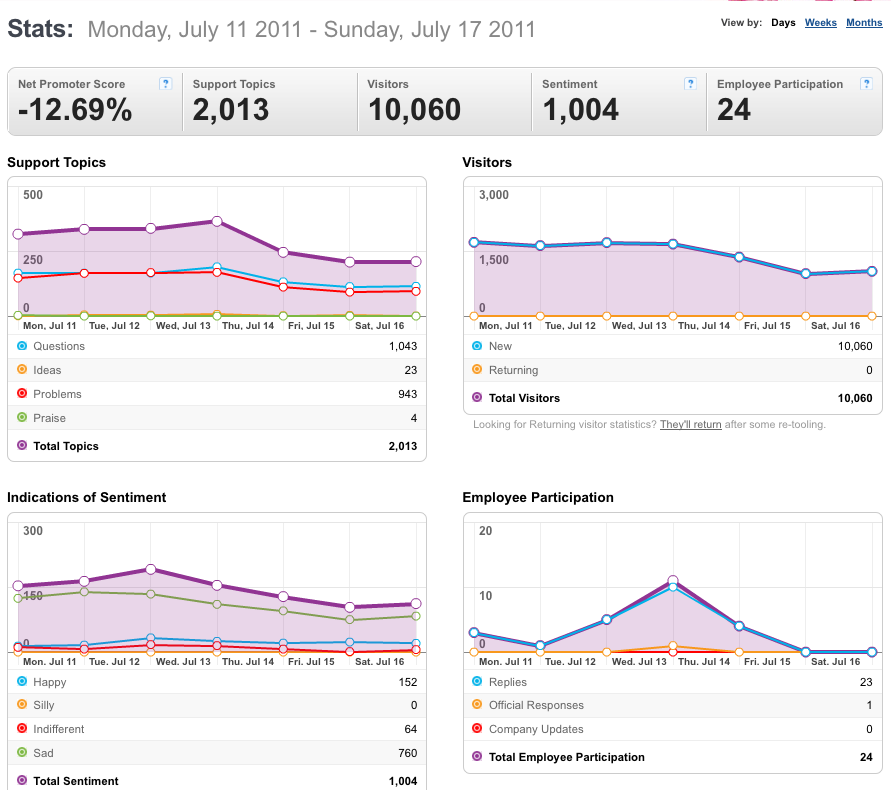This screenshot has height=790, width=891.
Task: Click the Visitors summary tile
Action: (x=445, y=102)
